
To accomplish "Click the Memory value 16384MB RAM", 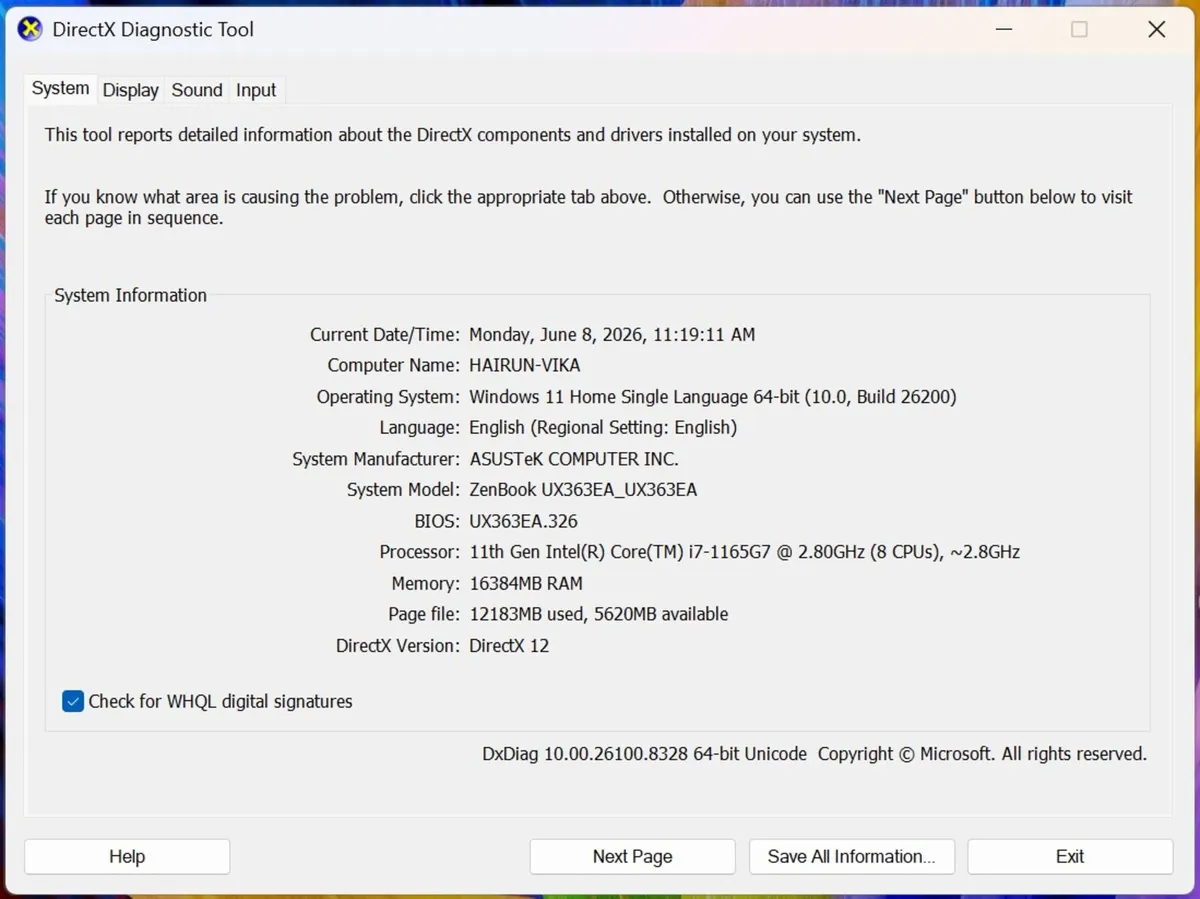I will click(526, 582).
